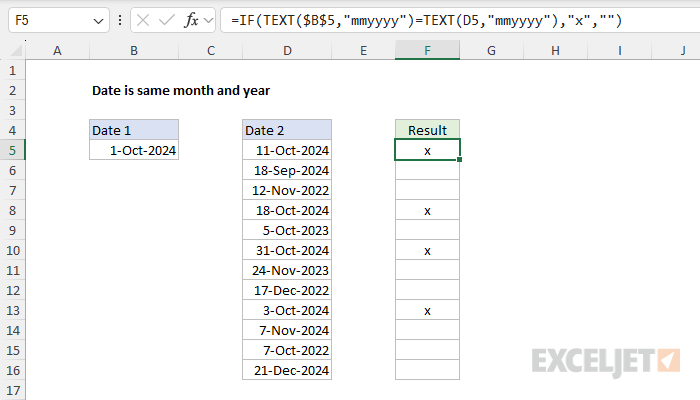
Task: Click the fill handle of cell F5
Action: 460,160
